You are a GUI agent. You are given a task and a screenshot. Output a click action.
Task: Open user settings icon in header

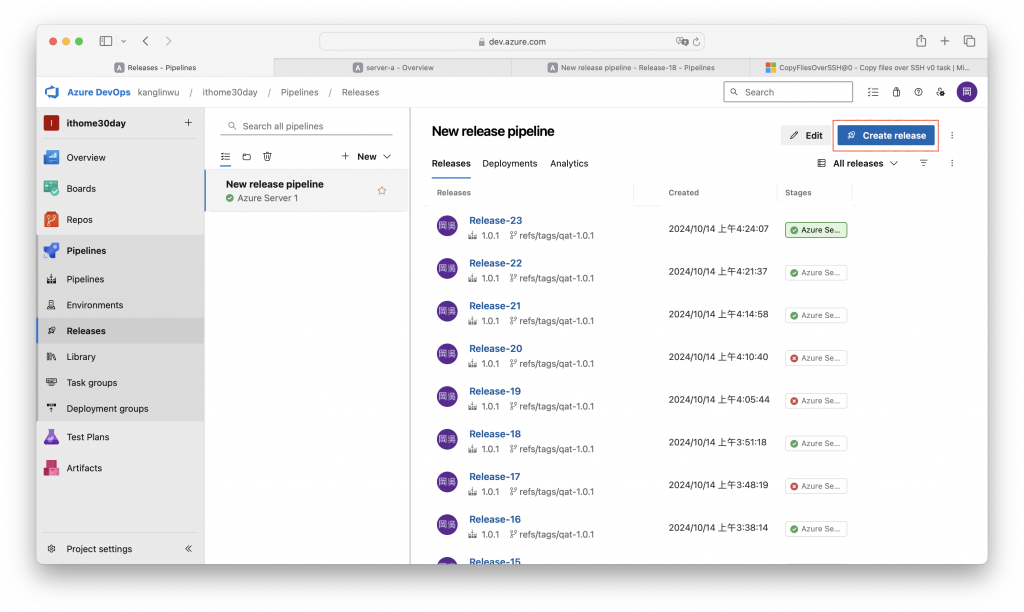click(x=940, y=92)
